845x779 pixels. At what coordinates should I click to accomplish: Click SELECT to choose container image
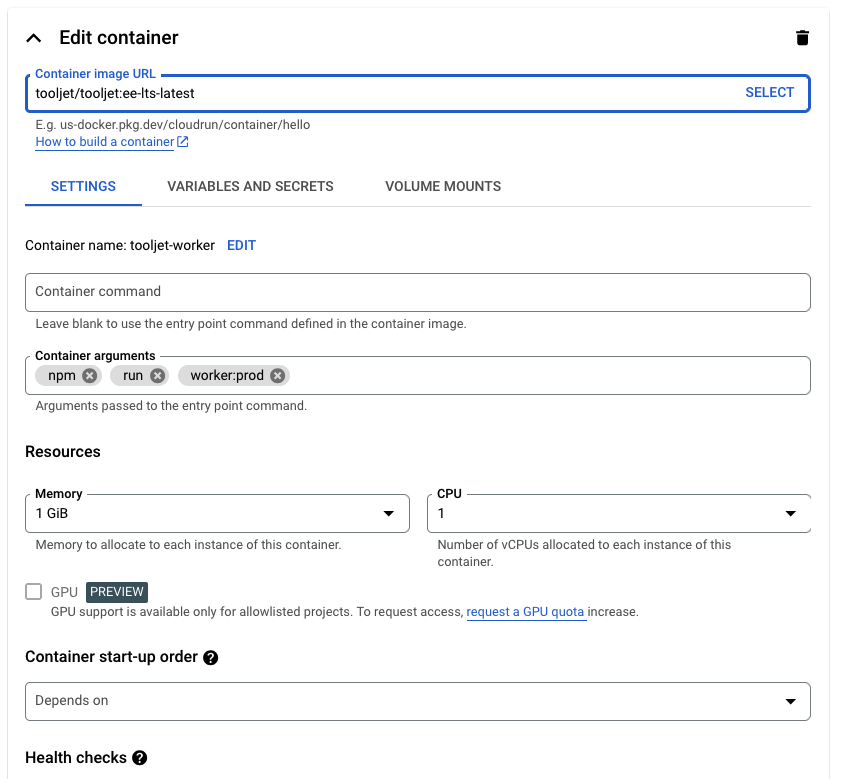(x=769, y=92)
